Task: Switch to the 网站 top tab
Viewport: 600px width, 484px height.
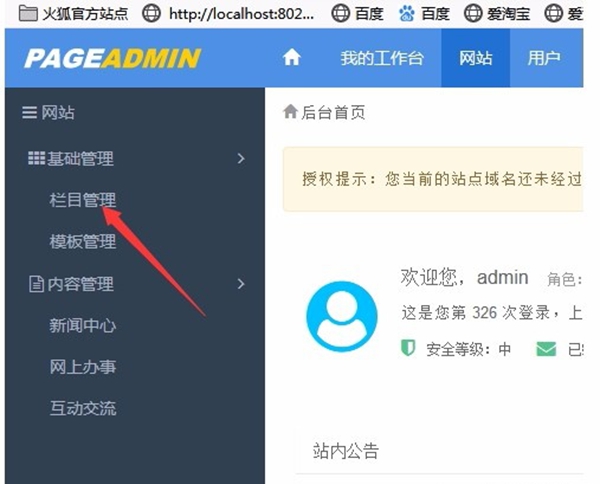Action: 476,58
